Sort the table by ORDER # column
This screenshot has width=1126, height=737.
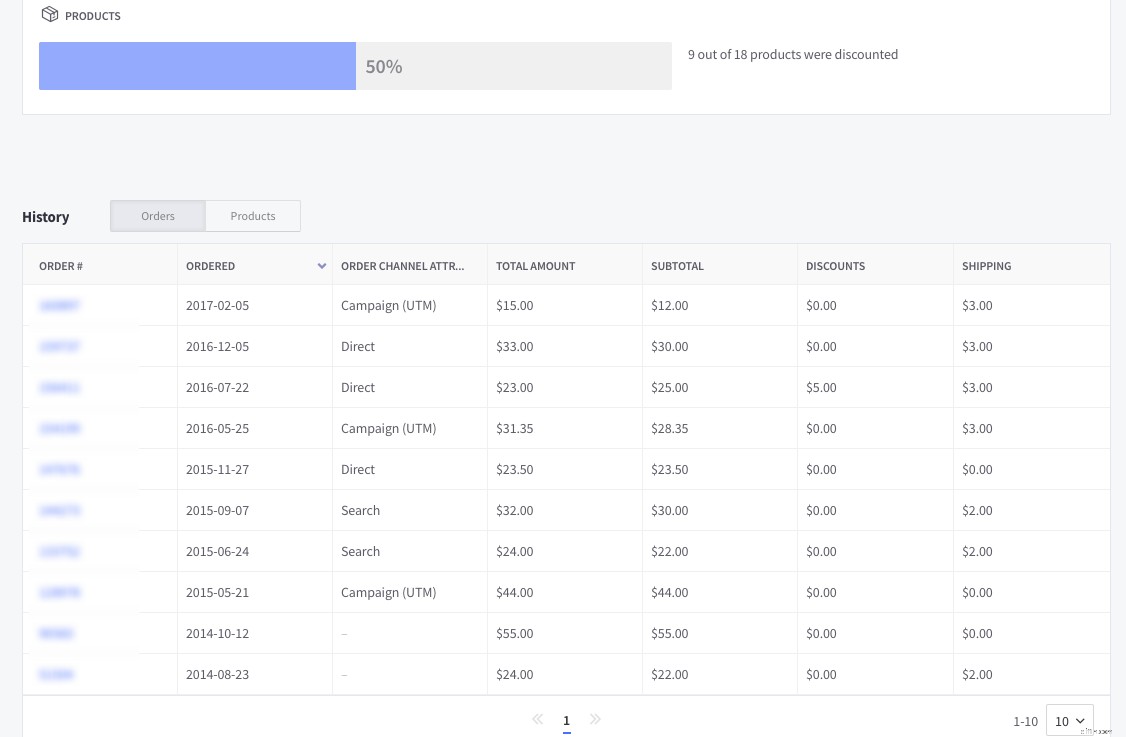pyautogui.click(x=61, y=266)
